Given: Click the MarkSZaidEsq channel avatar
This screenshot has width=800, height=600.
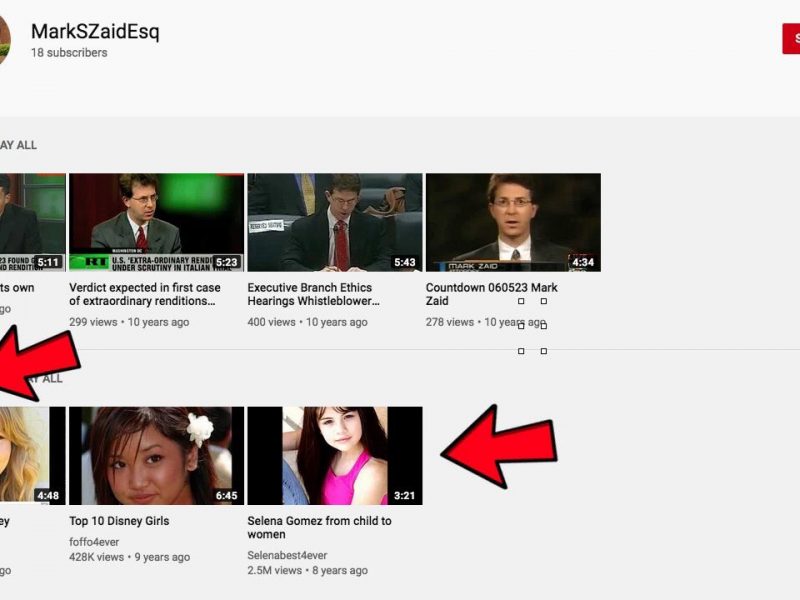Looking at the screenshot, I should 4,40.
